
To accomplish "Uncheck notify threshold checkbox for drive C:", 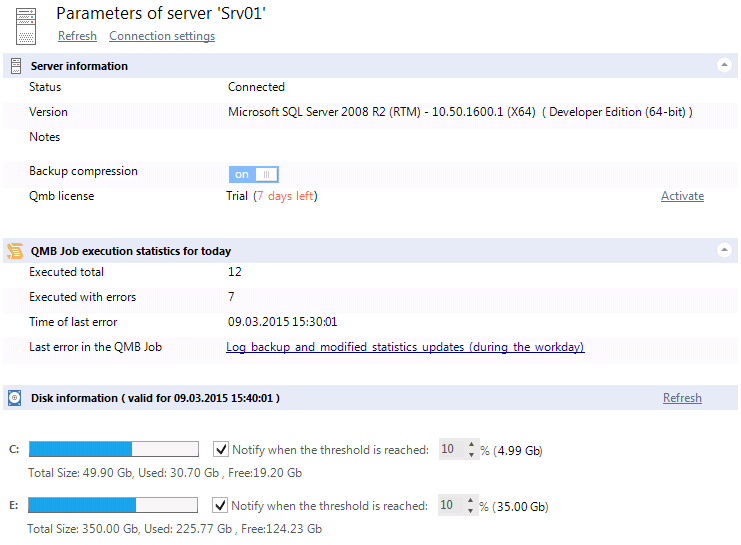I will [221, 449].
